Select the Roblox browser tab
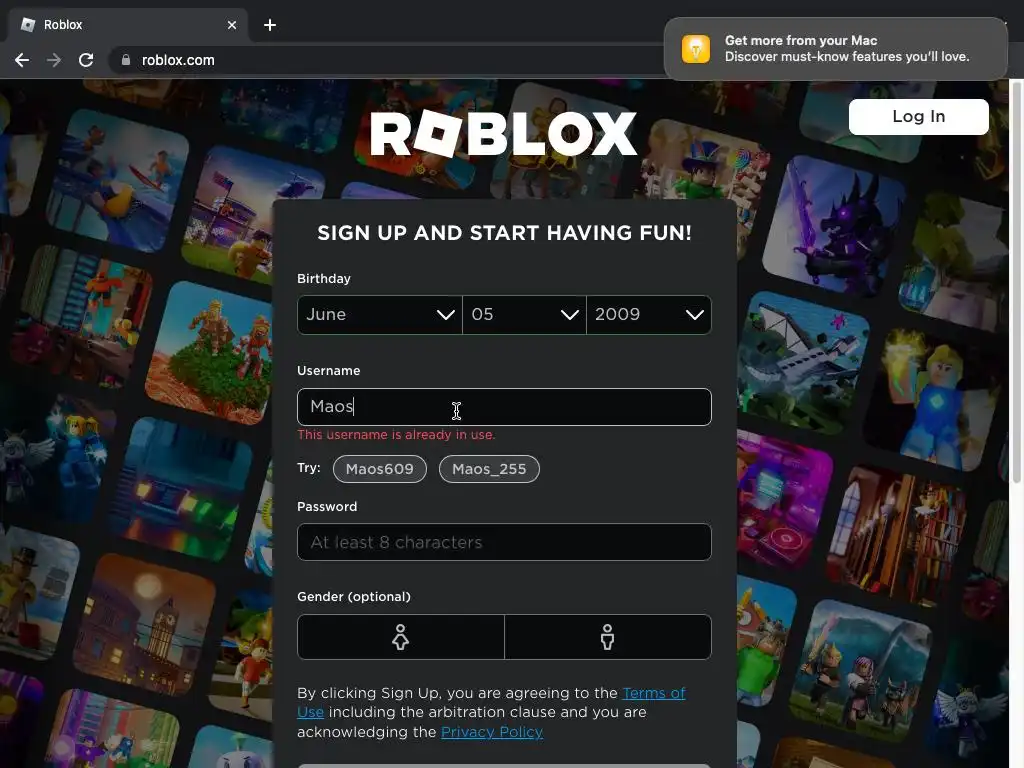Viewport: 1024px width, 768px height. pyautogui.click(x=127, y=25)
